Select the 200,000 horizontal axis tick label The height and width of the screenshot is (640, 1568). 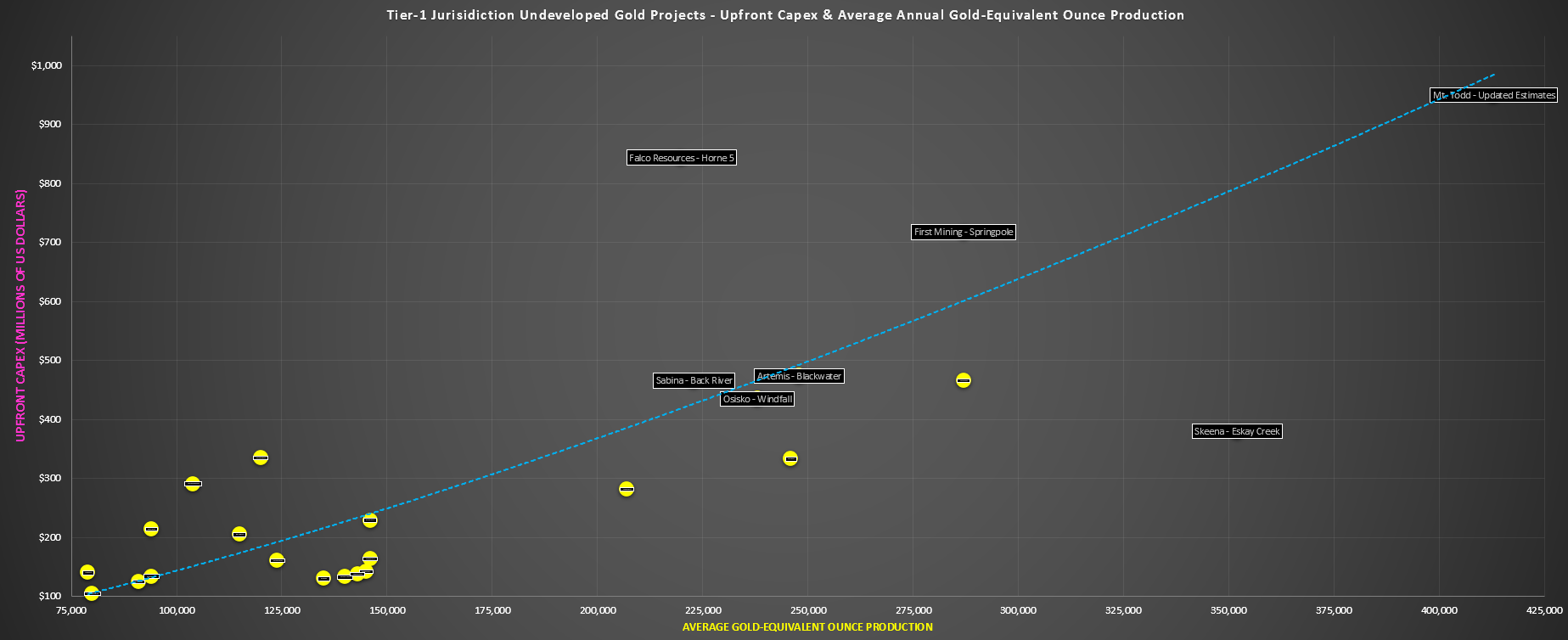tap(599, 610)
